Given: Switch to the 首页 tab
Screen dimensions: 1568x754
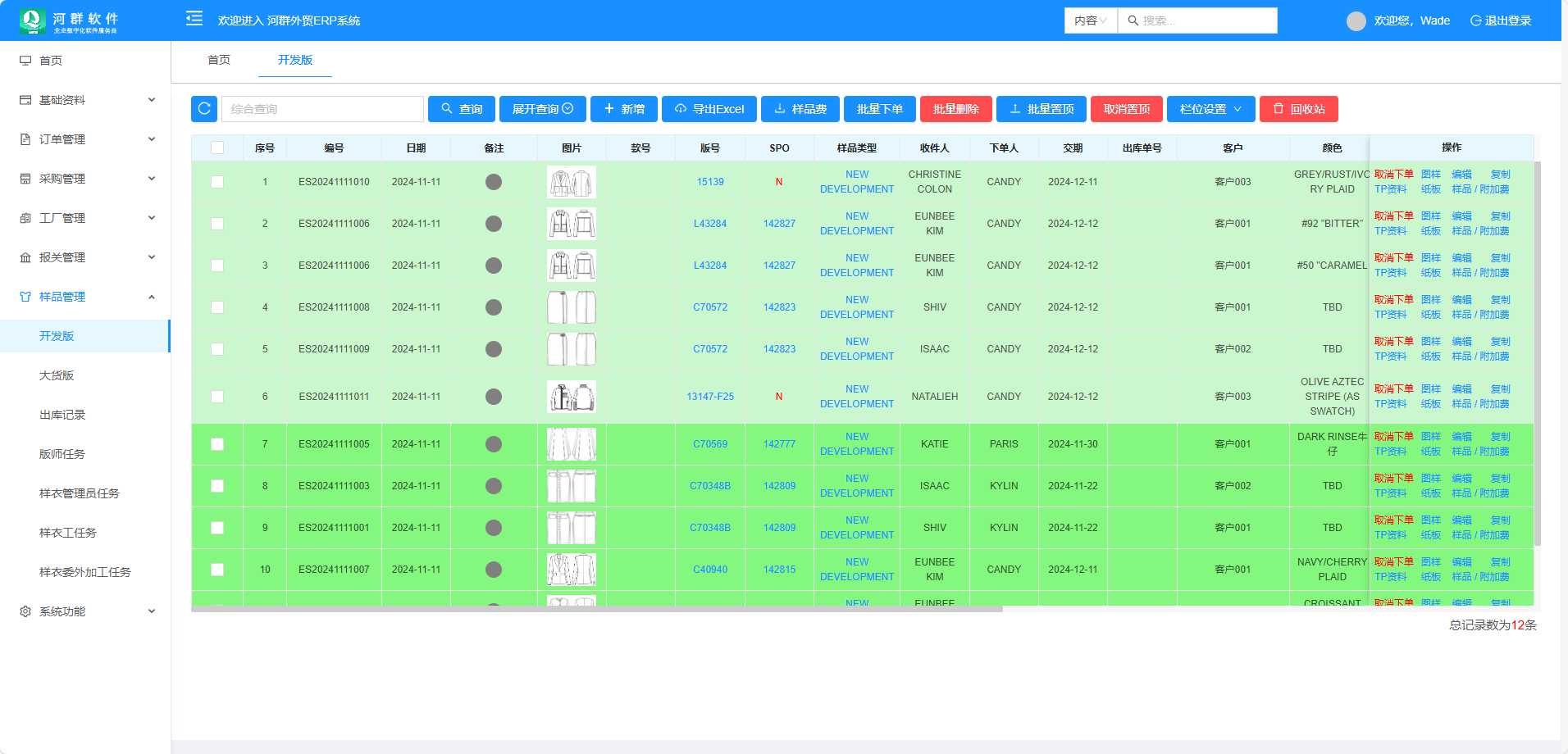Looking at the screenshot, I should click(x=219, y=60).
